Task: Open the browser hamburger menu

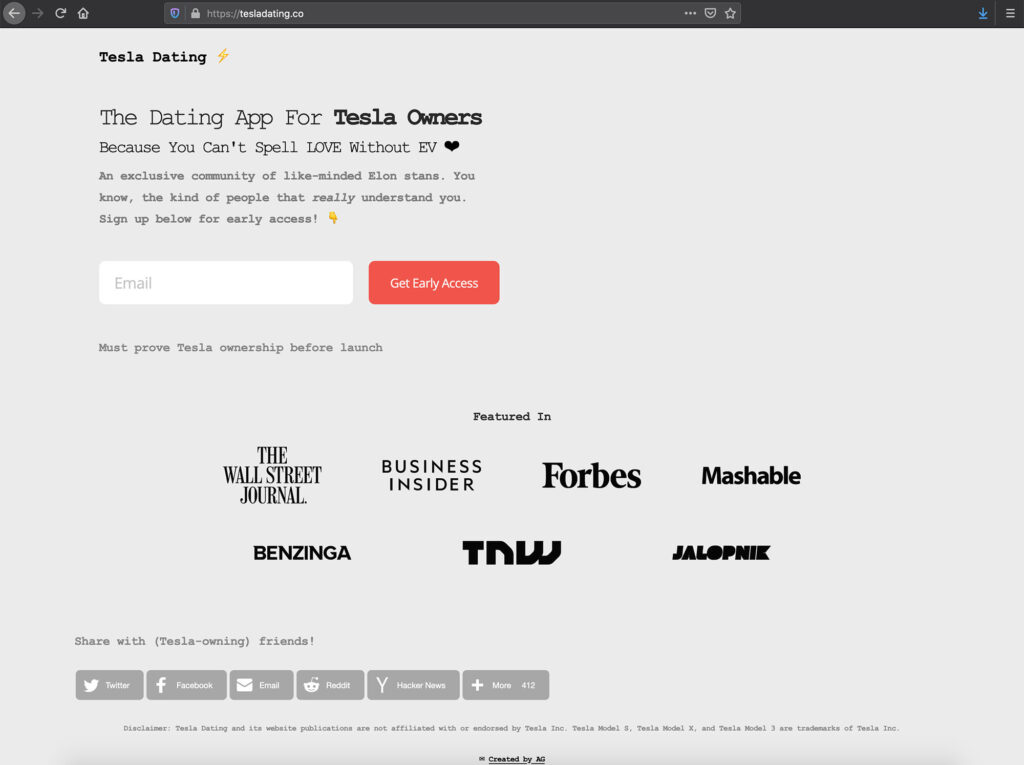Action: (1010, 13)
